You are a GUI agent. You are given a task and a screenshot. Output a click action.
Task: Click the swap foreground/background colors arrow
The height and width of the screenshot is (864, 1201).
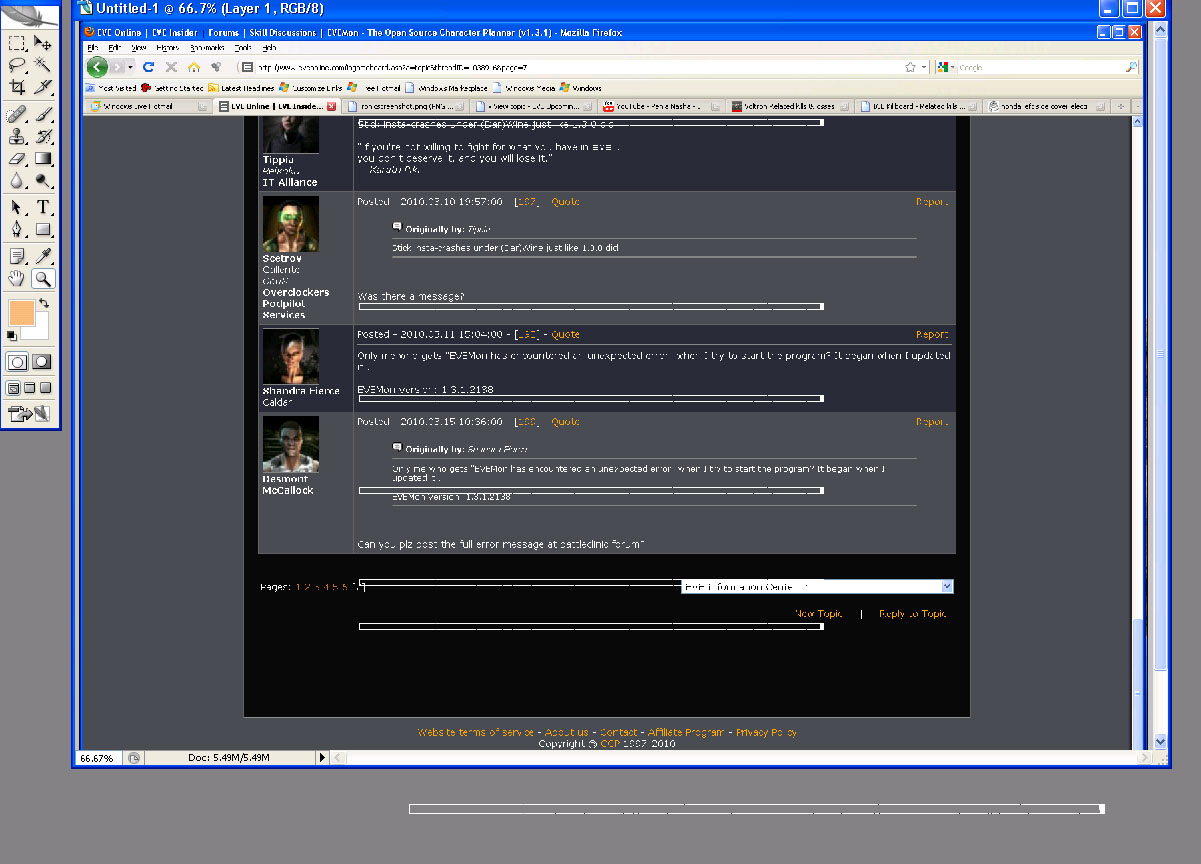click(x=44, y=303)
